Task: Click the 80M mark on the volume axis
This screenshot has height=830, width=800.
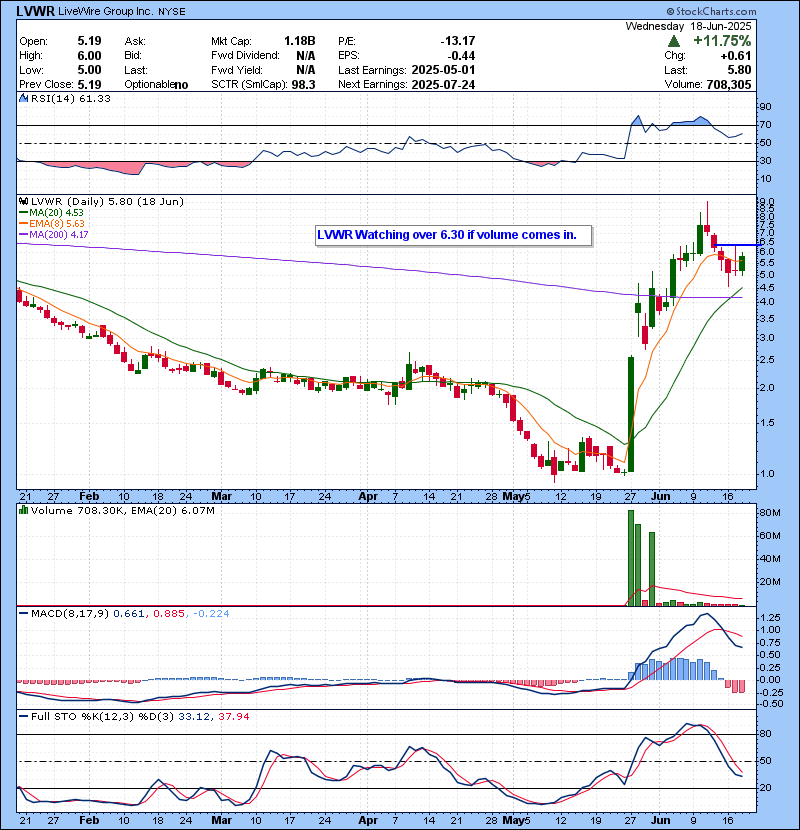Action: coord(770,513)
